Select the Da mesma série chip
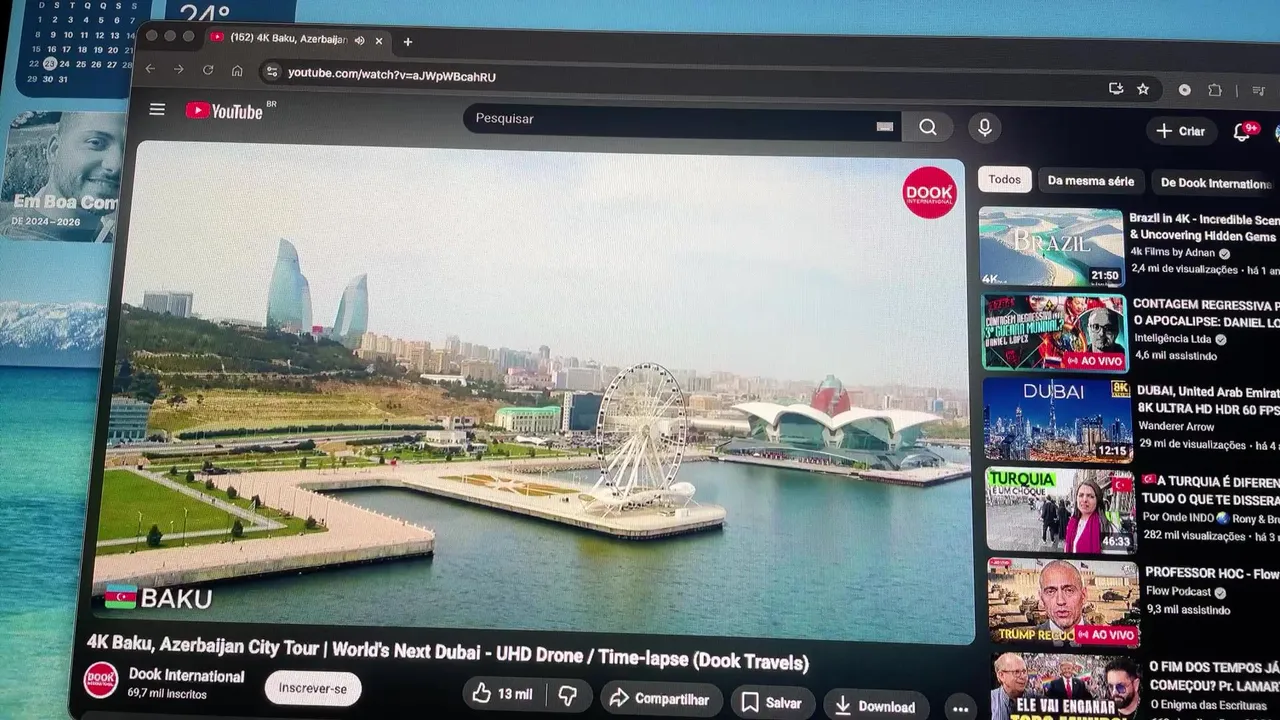 1090,182
